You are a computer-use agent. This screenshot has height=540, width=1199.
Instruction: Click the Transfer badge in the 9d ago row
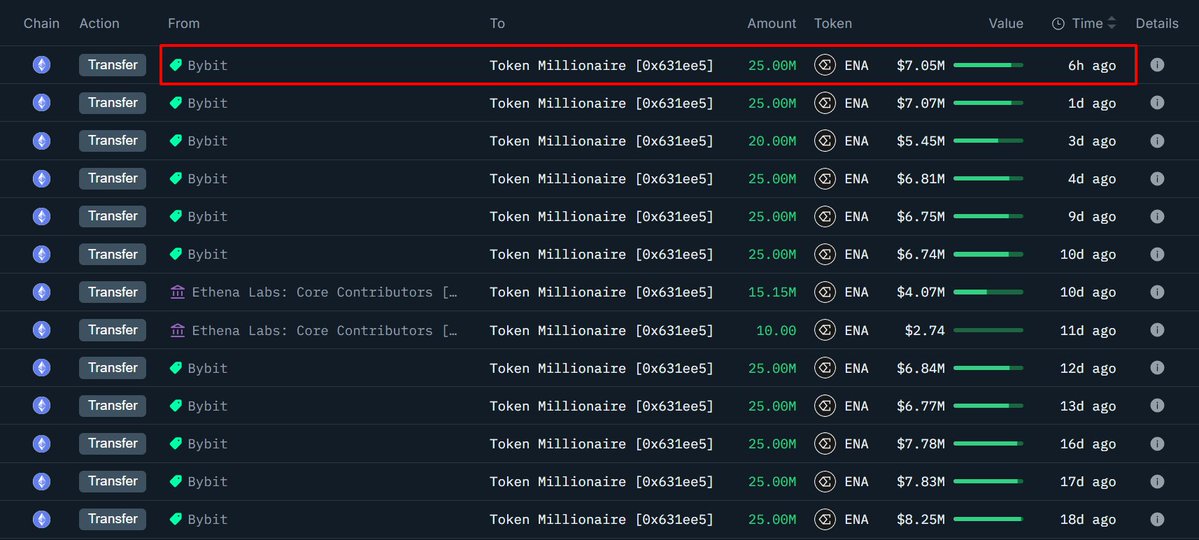click(112, 216)
